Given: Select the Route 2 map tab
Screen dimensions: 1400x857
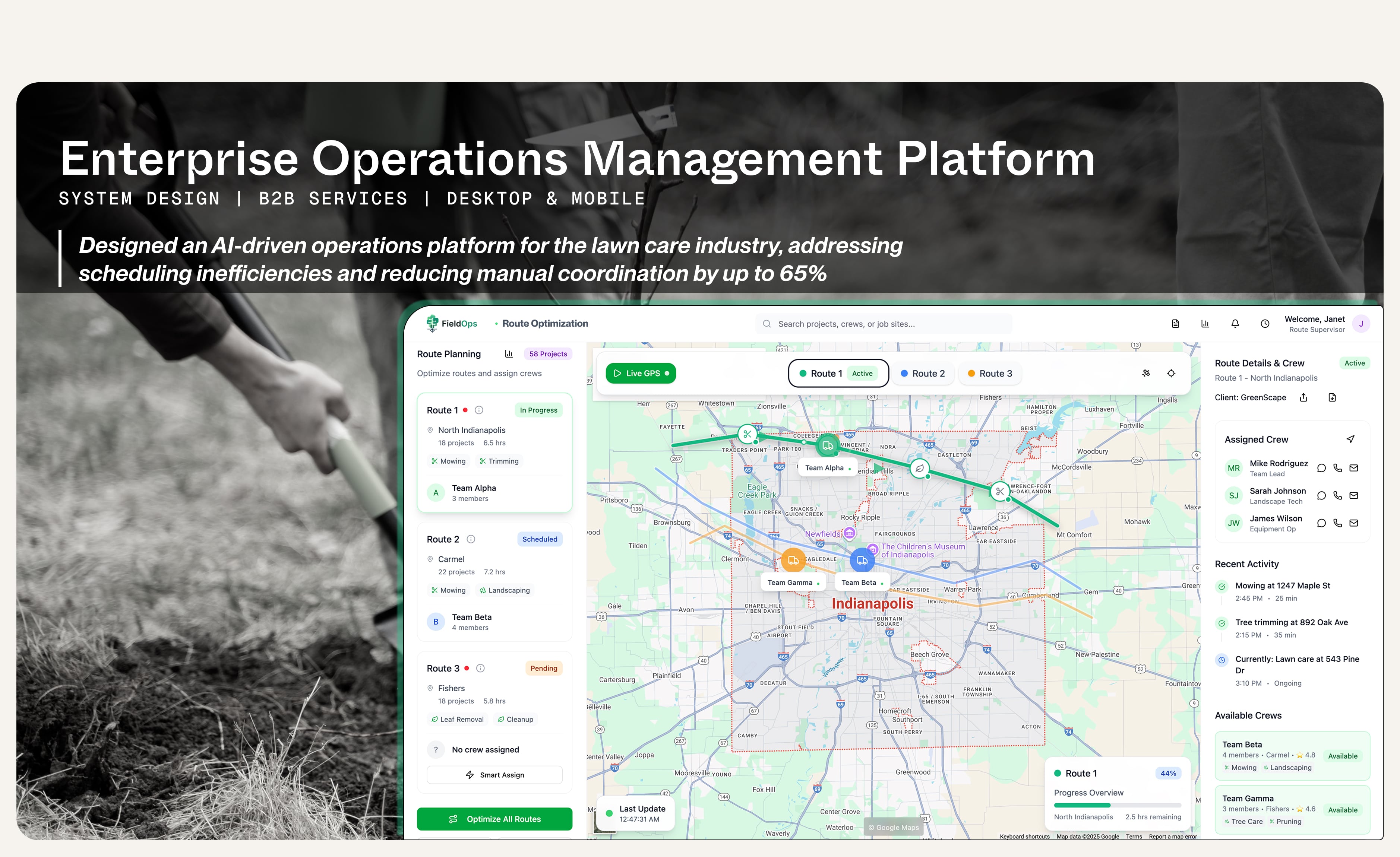Looking at the screenshot, I should 923,373.
